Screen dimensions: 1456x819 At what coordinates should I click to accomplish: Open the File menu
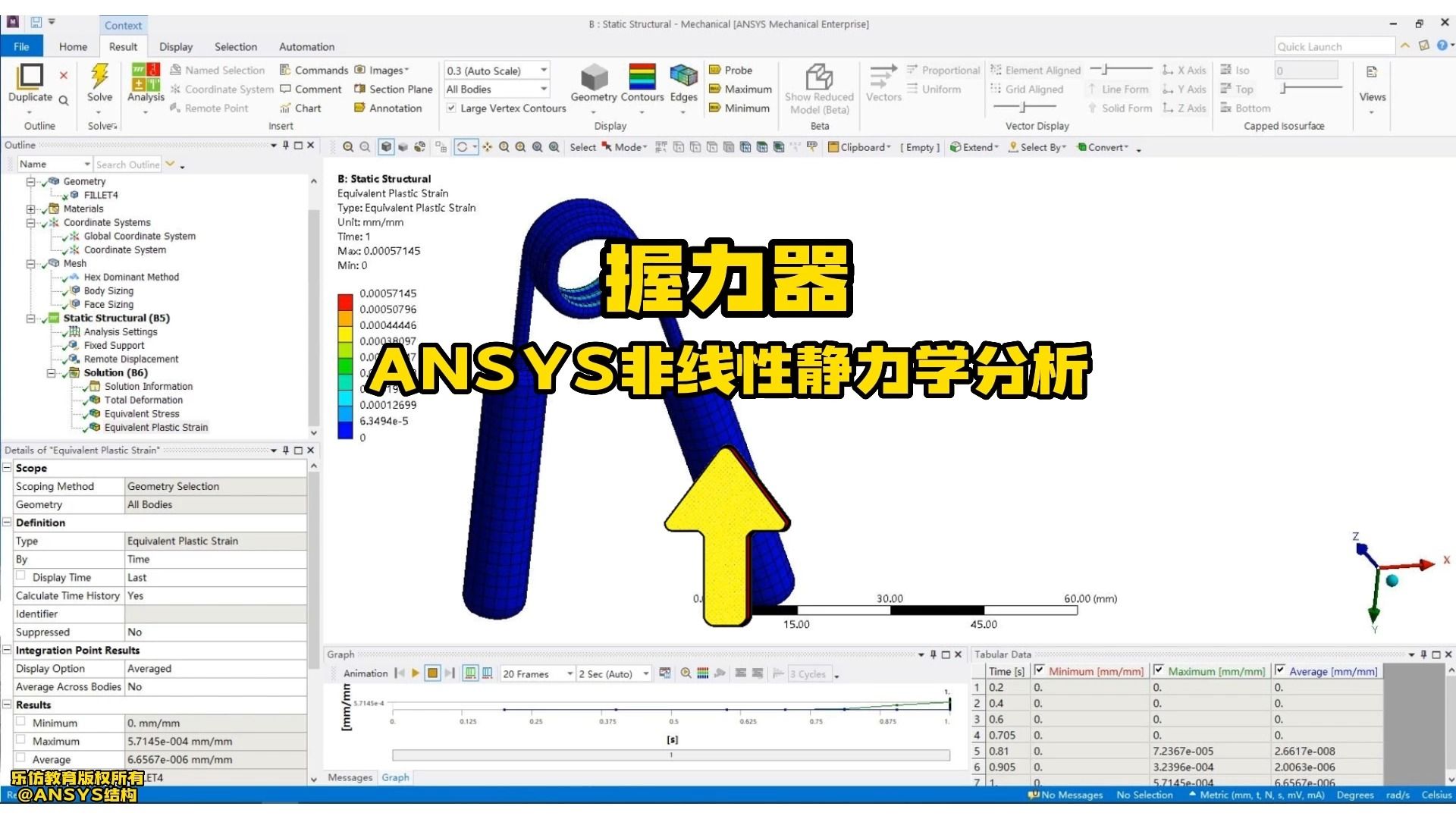21,46
